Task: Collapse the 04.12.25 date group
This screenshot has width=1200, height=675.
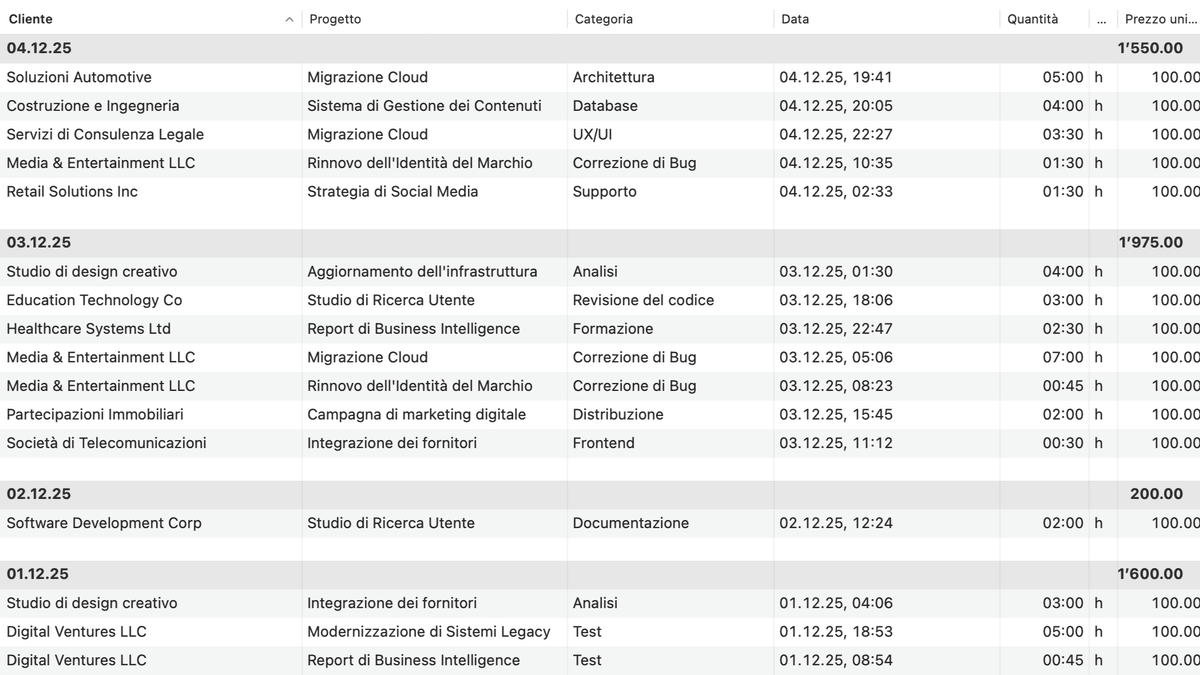Action: coord(39,48)
